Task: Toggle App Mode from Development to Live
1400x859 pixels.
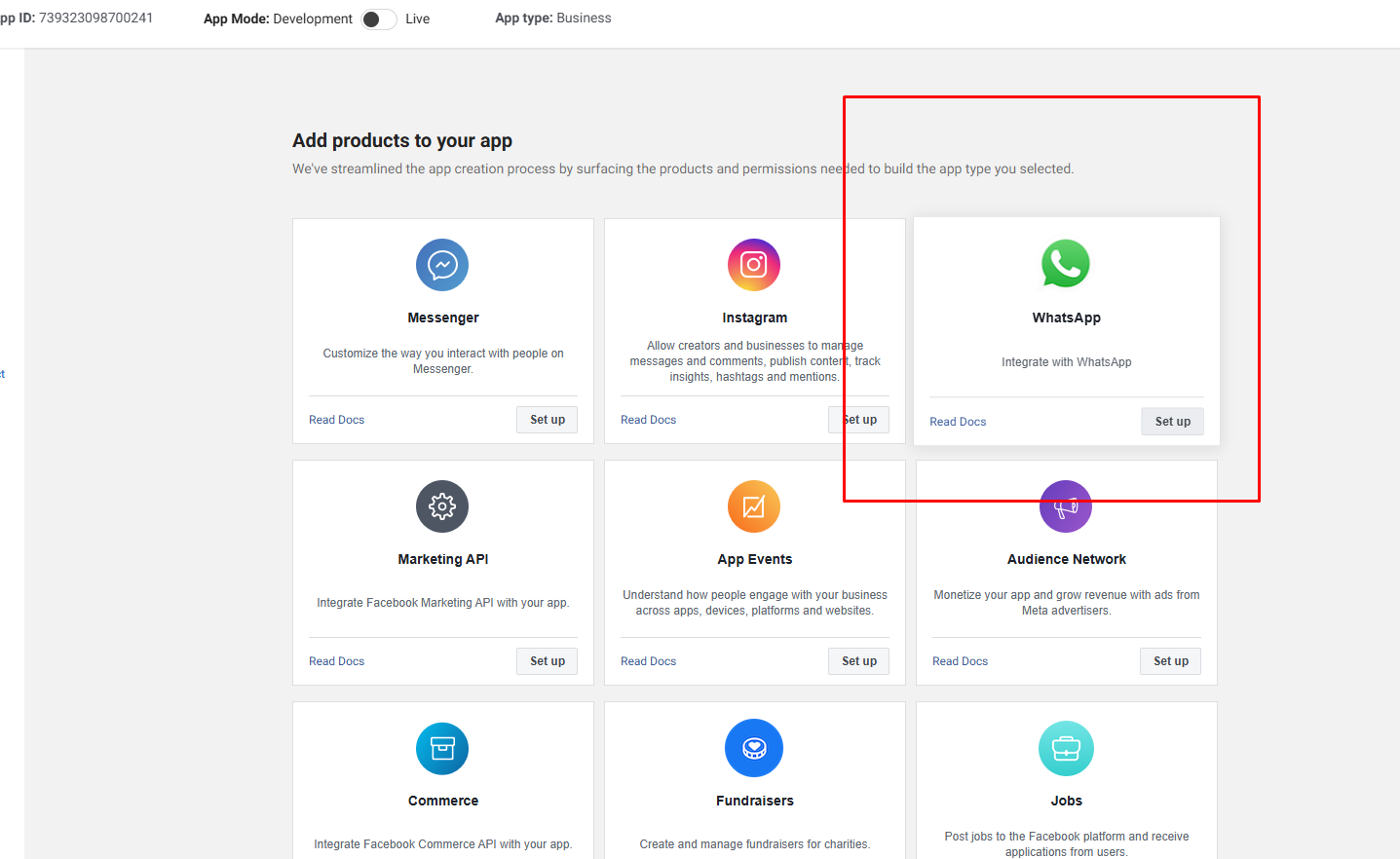Action: click(x=378, y=19)
